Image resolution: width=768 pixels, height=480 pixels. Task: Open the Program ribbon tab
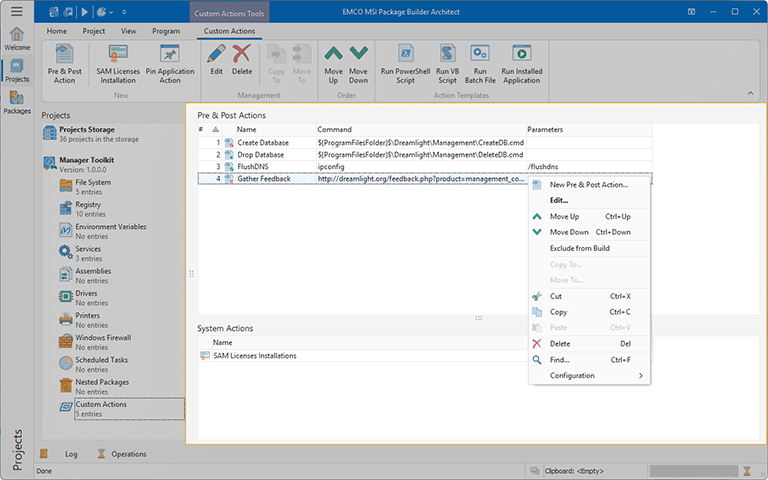tap(166, 31)
